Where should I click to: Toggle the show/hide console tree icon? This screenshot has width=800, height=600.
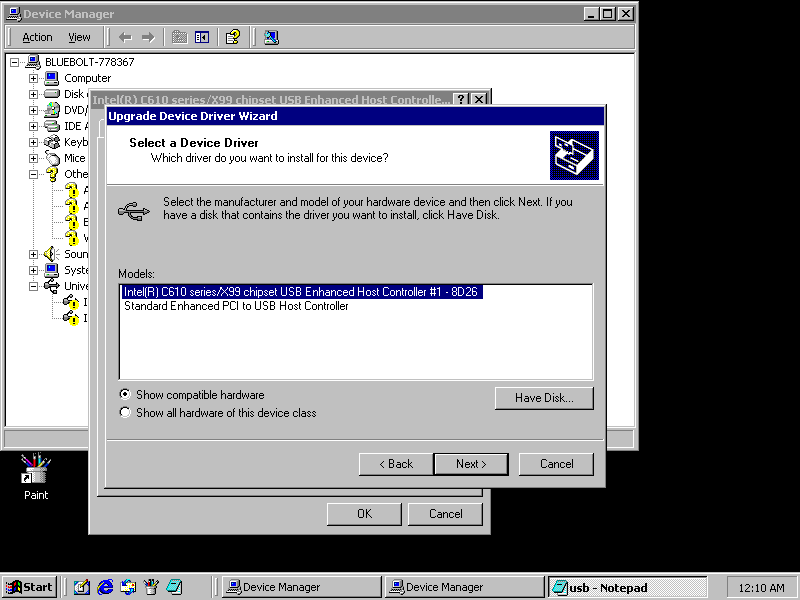[x=202, y=37]
